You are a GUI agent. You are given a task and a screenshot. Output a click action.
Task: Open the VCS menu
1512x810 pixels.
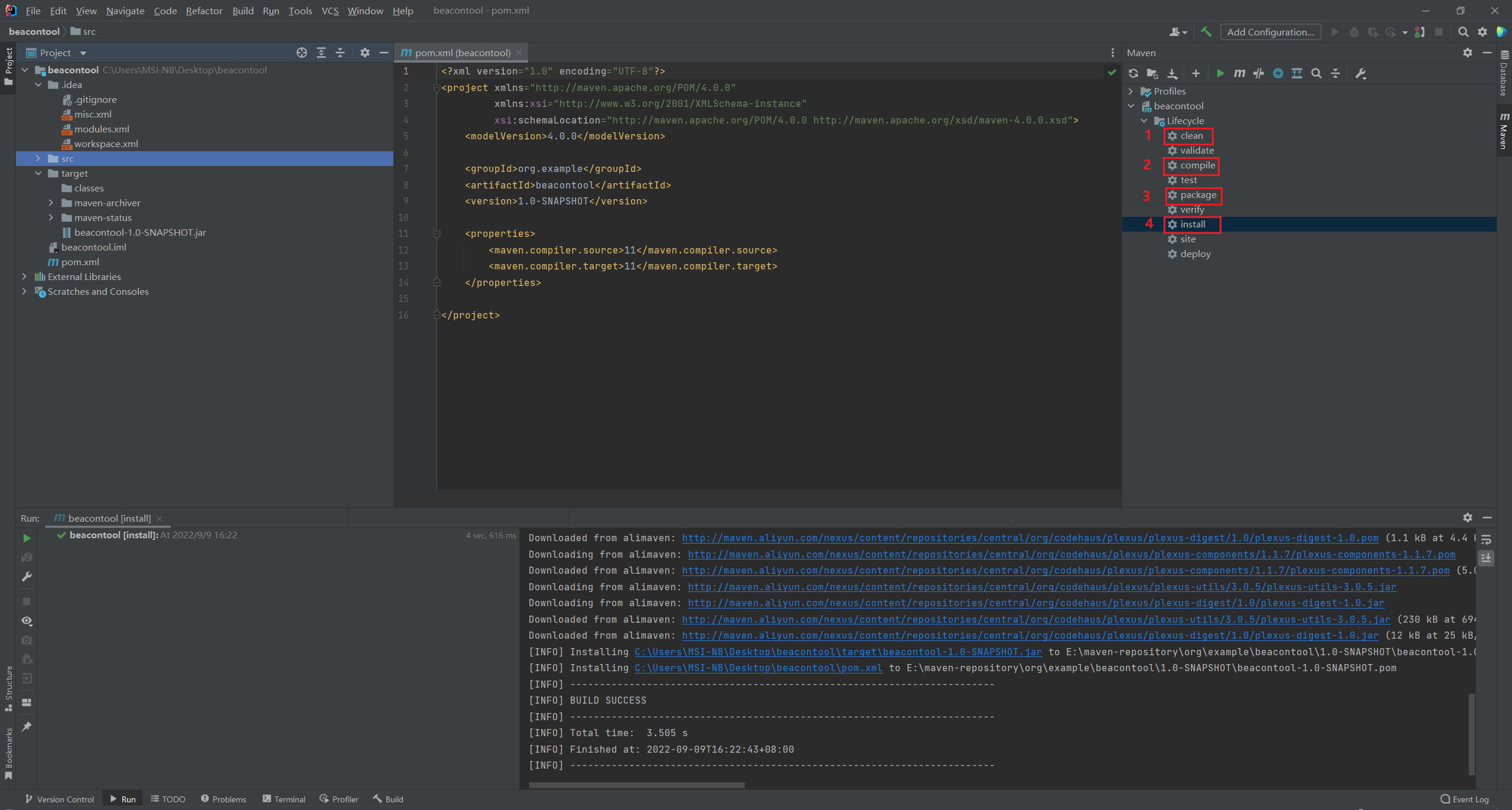click(x=330, y=11)
